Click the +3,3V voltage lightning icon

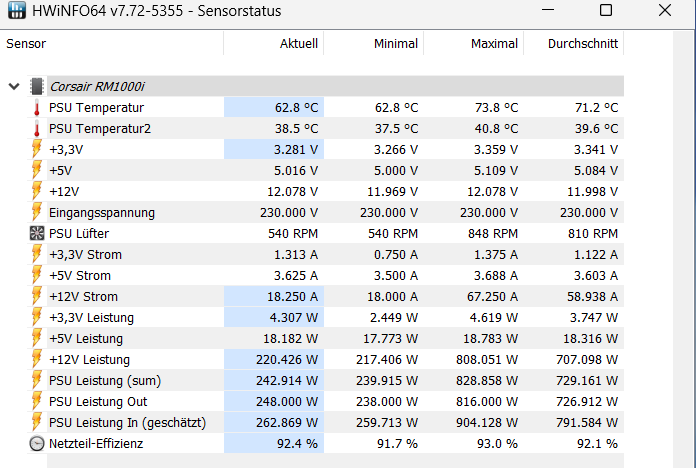click(37, 149)
